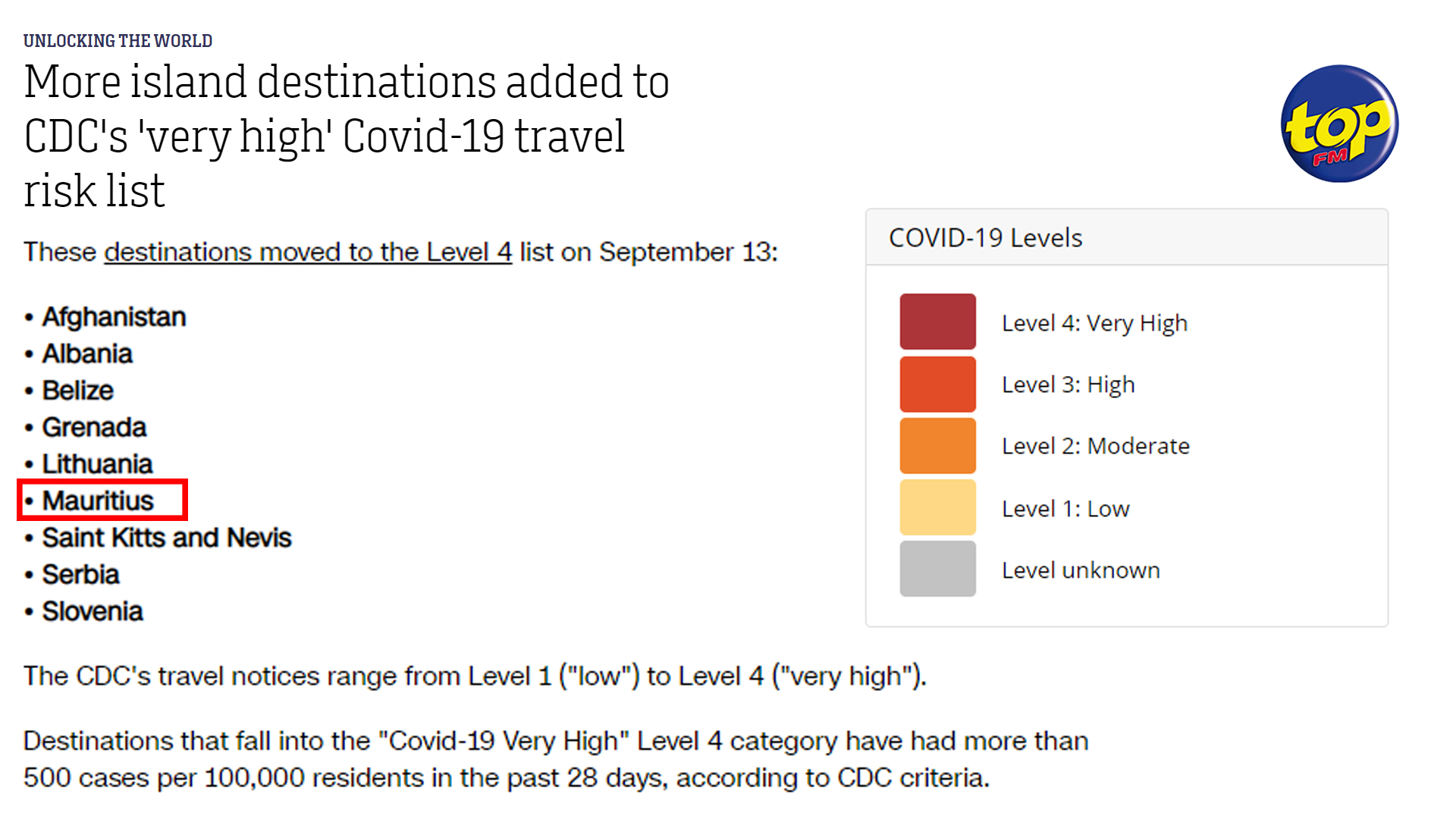Click the Top FM logo
This screenshot has height=819, width=1456.
click(x=1339, y=124)
